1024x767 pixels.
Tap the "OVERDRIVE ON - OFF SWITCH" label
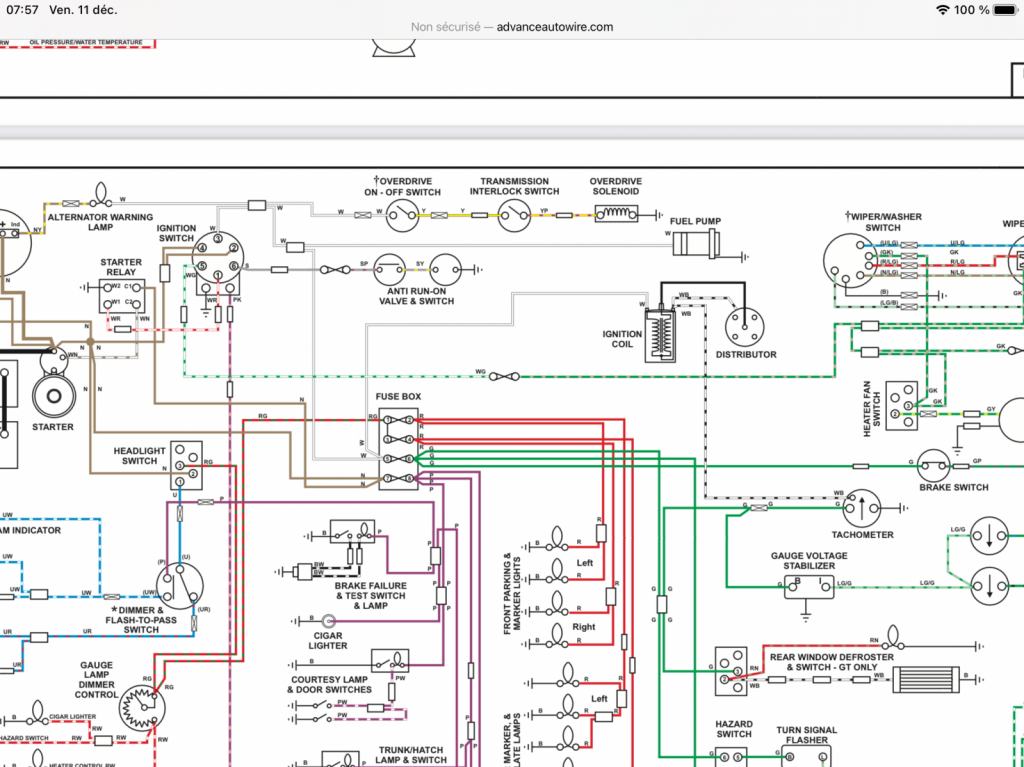click(x=402, y=186)
